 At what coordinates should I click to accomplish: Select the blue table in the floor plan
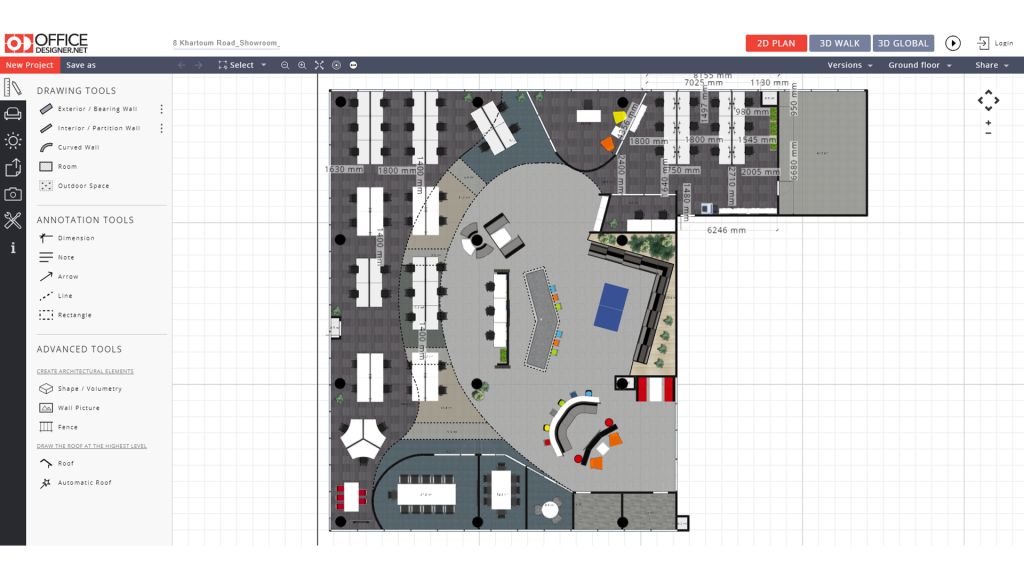click(611, 307)
